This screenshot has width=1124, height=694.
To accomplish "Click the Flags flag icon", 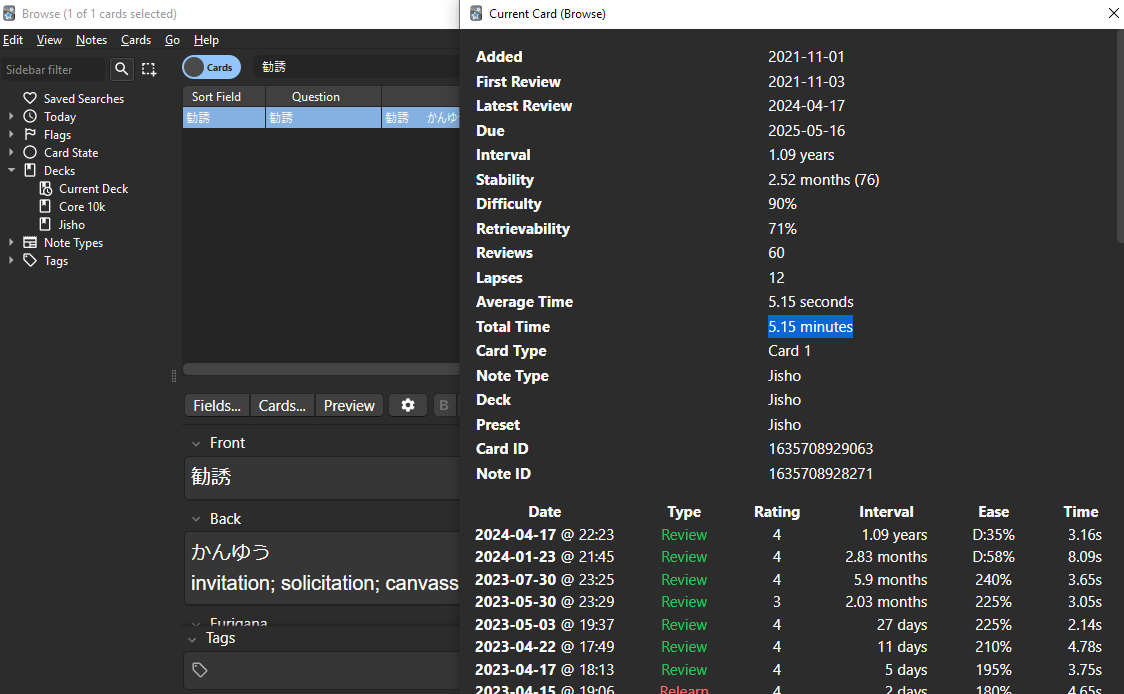I will coord(30,134).
